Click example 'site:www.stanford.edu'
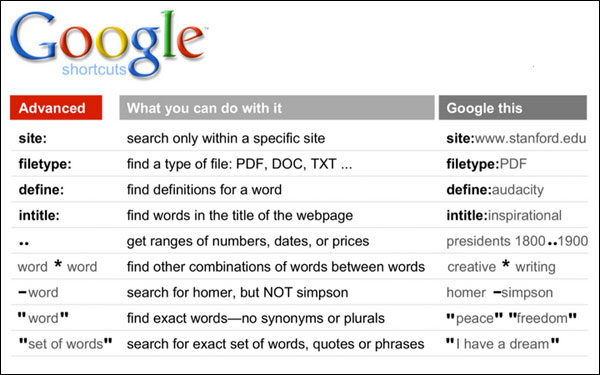Viewport: 600px width, 375px height. point(516,138)
